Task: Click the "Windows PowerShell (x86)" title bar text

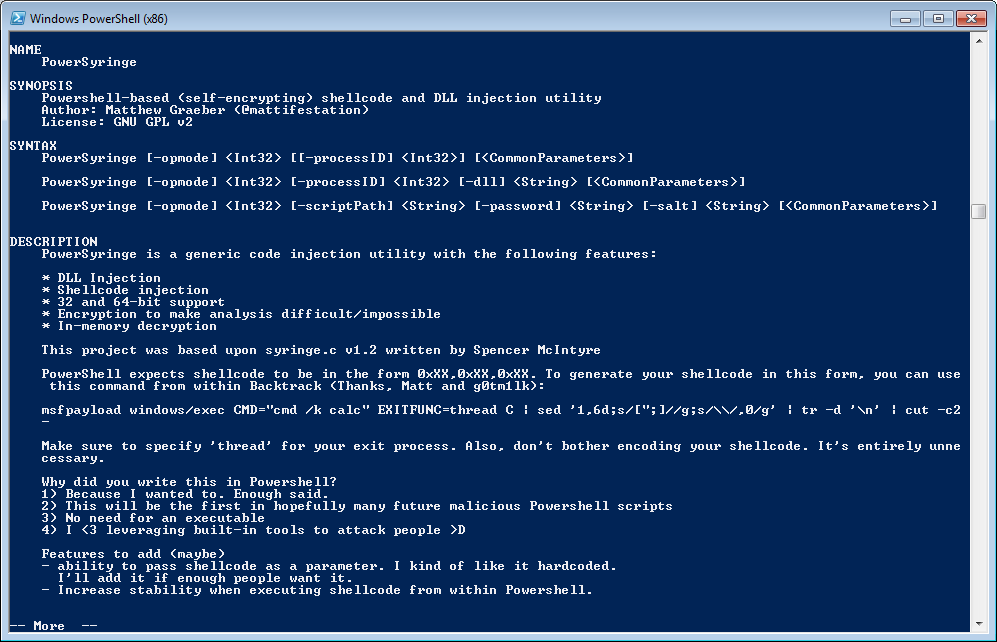Action: coord(99,18)
